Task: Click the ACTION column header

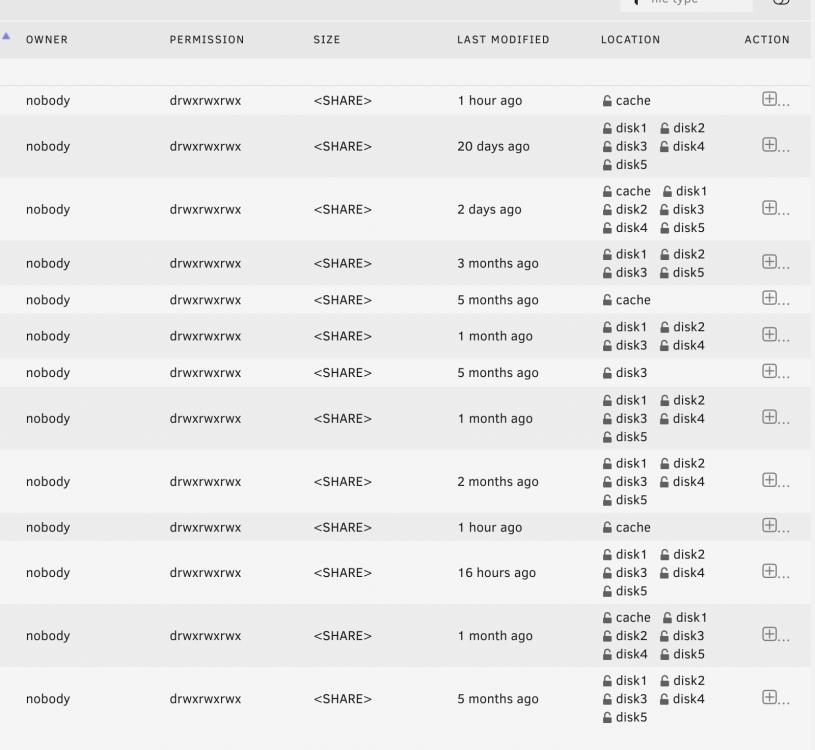Action: (767, 40)
